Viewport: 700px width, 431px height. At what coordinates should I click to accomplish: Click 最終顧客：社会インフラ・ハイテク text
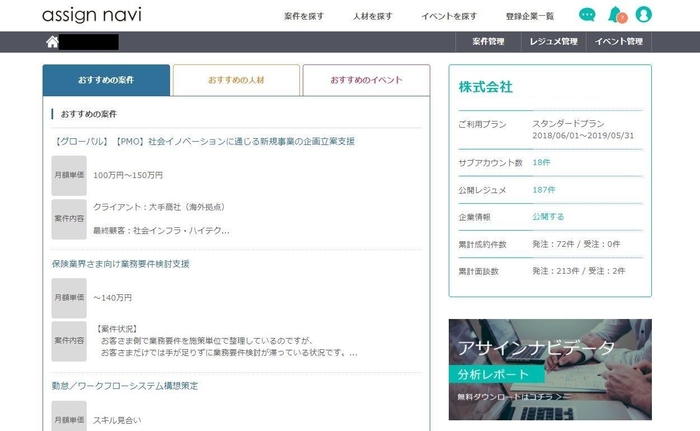[161, 231]
